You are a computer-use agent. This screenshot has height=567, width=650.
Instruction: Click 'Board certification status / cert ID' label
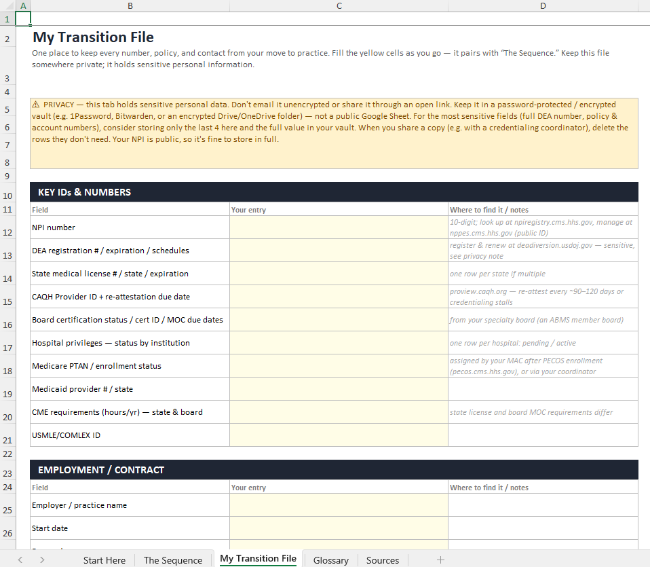130,320
